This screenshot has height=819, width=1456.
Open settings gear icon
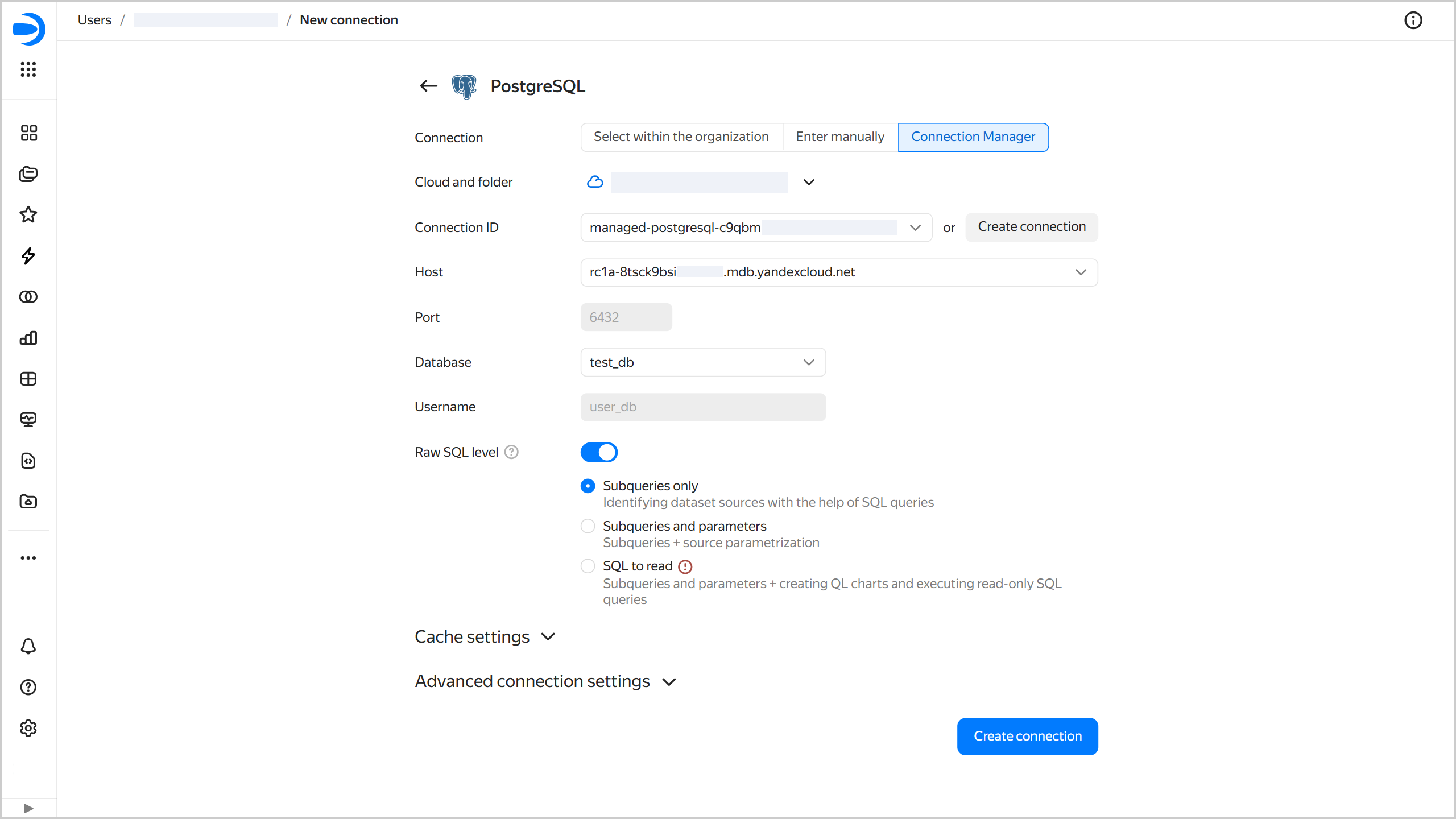pyautogui.click(x=28, y=728)
